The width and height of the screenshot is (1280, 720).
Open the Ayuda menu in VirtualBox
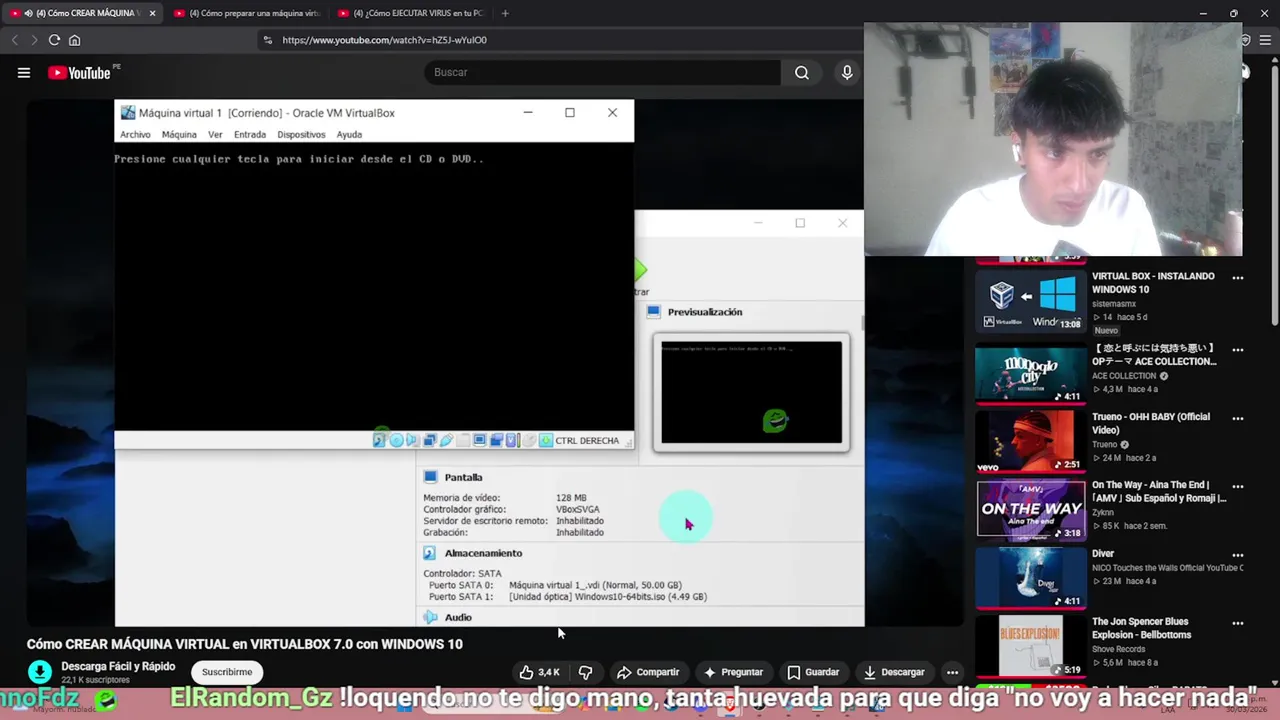tap(349, 134)
